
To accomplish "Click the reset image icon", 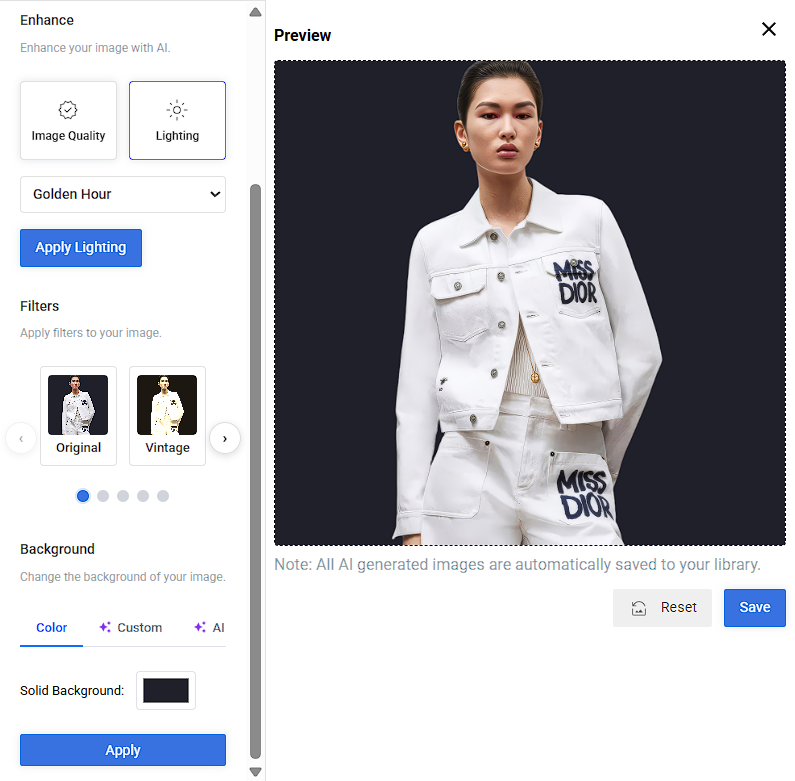I will pos(639,608).
